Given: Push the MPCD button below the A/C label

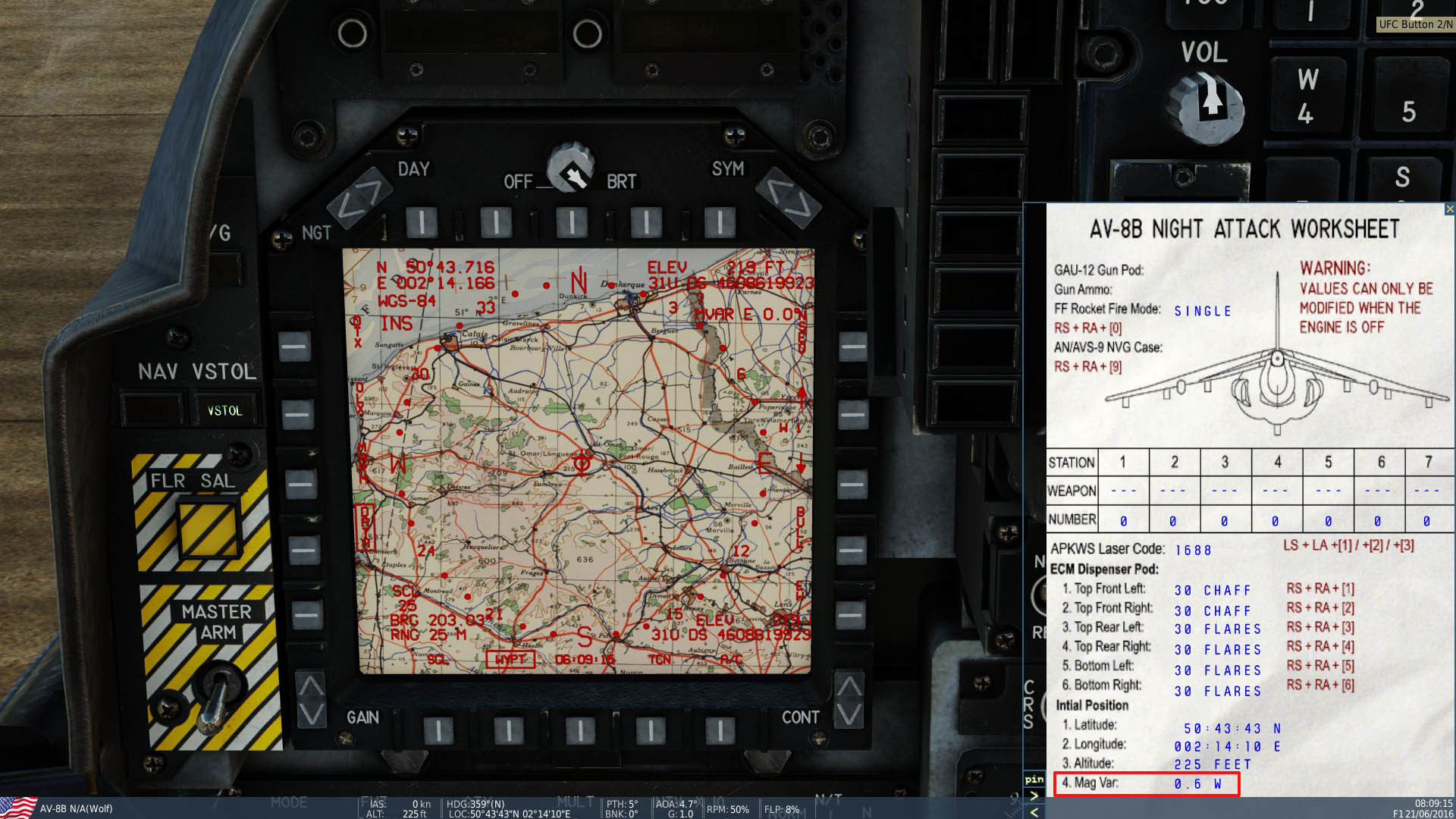Looking at the screenshot, I should [x=720, y=730].
